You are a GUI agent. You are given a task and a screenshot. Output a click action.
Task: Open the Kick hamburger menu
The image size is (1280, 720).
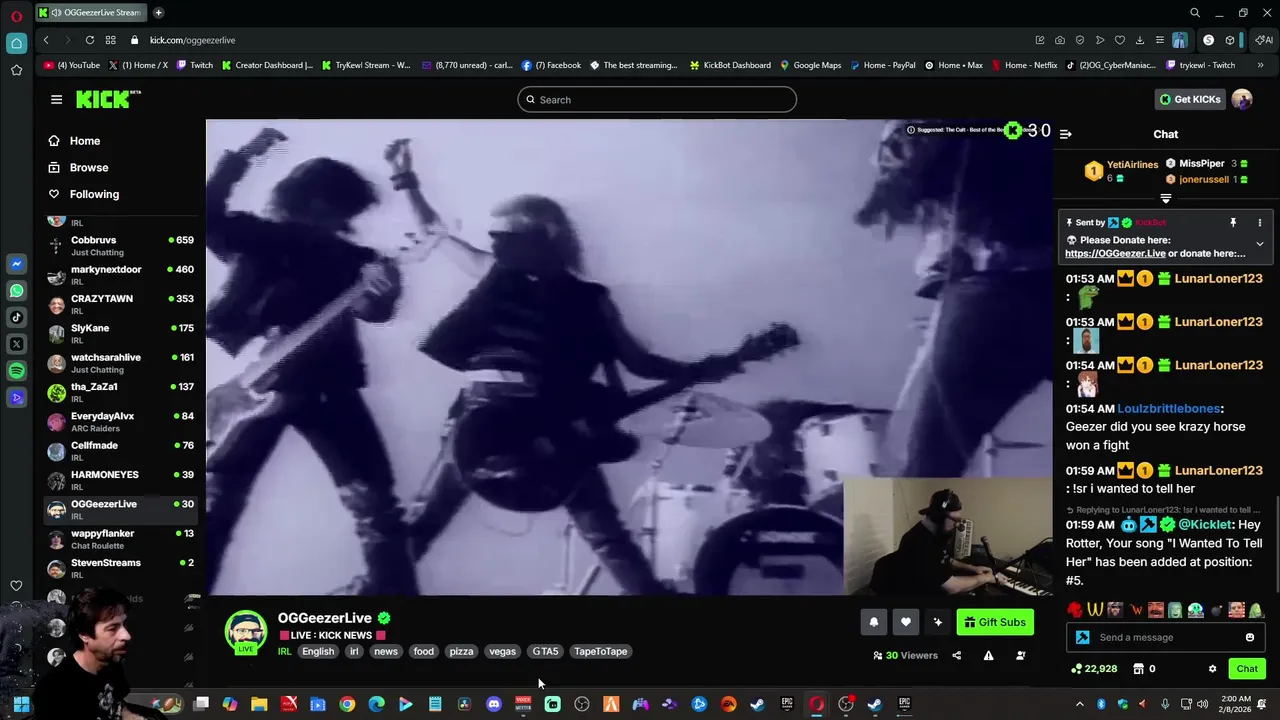56,99
